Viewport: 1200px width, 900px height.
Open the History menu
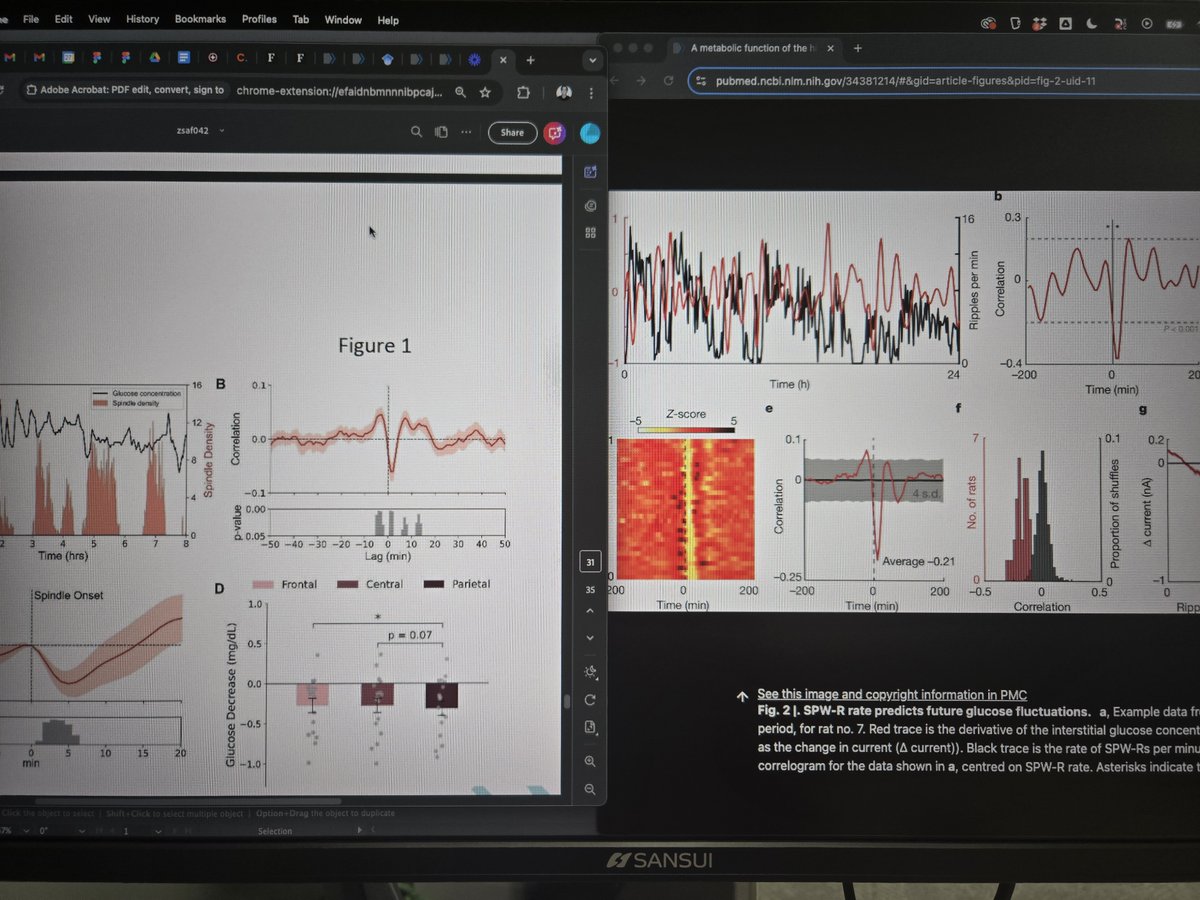click(x=143, y=19)
